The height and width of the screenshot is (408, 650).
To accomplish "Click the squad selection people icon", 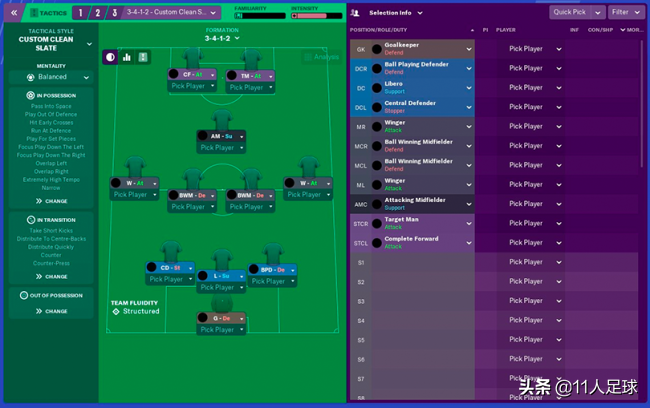I will point(355,13).
